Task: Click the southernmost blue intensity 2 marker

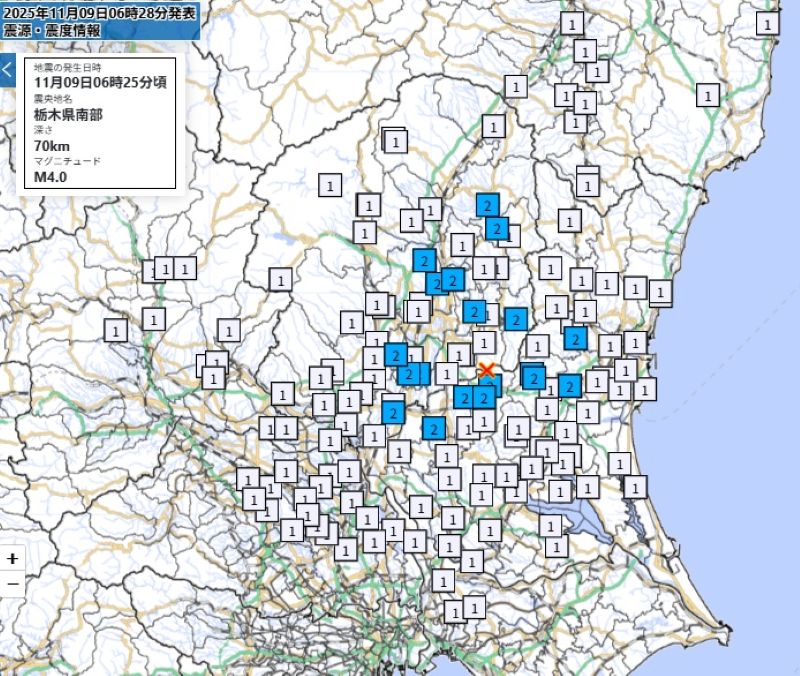Action: (432, 429)
